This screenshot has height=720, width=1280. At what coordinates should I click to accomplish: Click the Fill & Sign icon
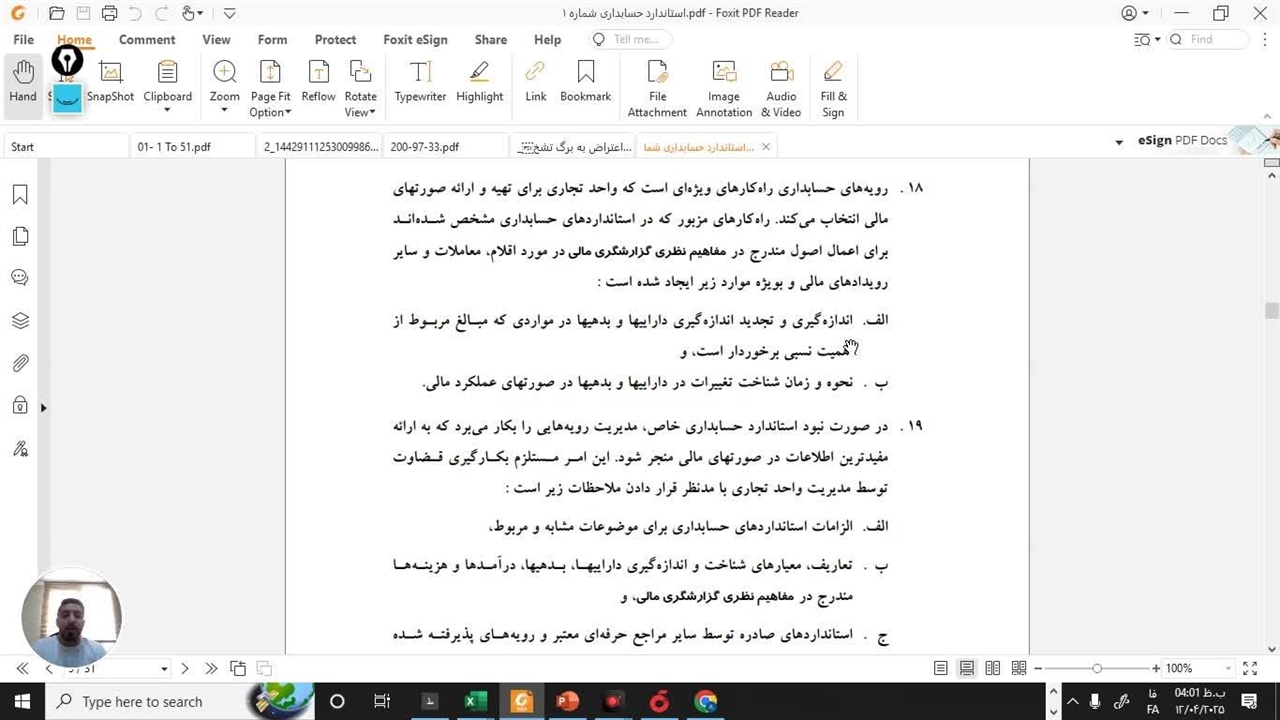[x=833, y=89]
